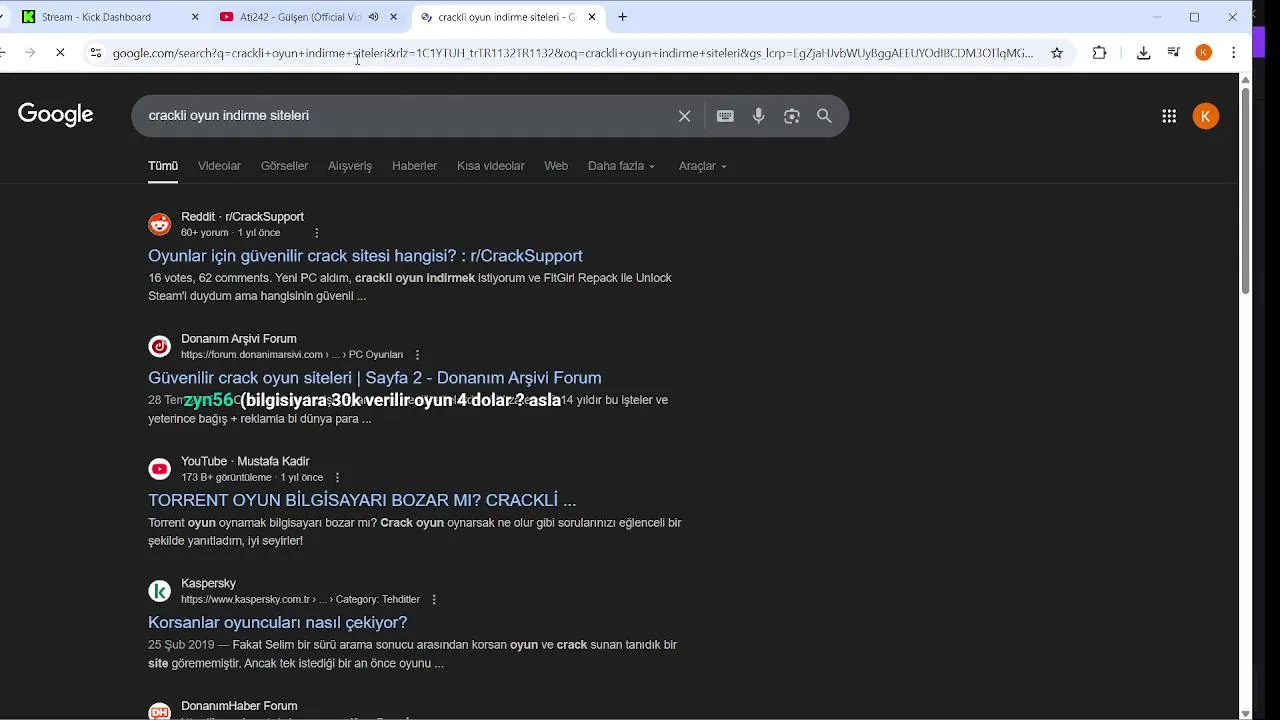Click the Reddit favicon on first result
This screenshot has height=720, width=1280.
160,224
